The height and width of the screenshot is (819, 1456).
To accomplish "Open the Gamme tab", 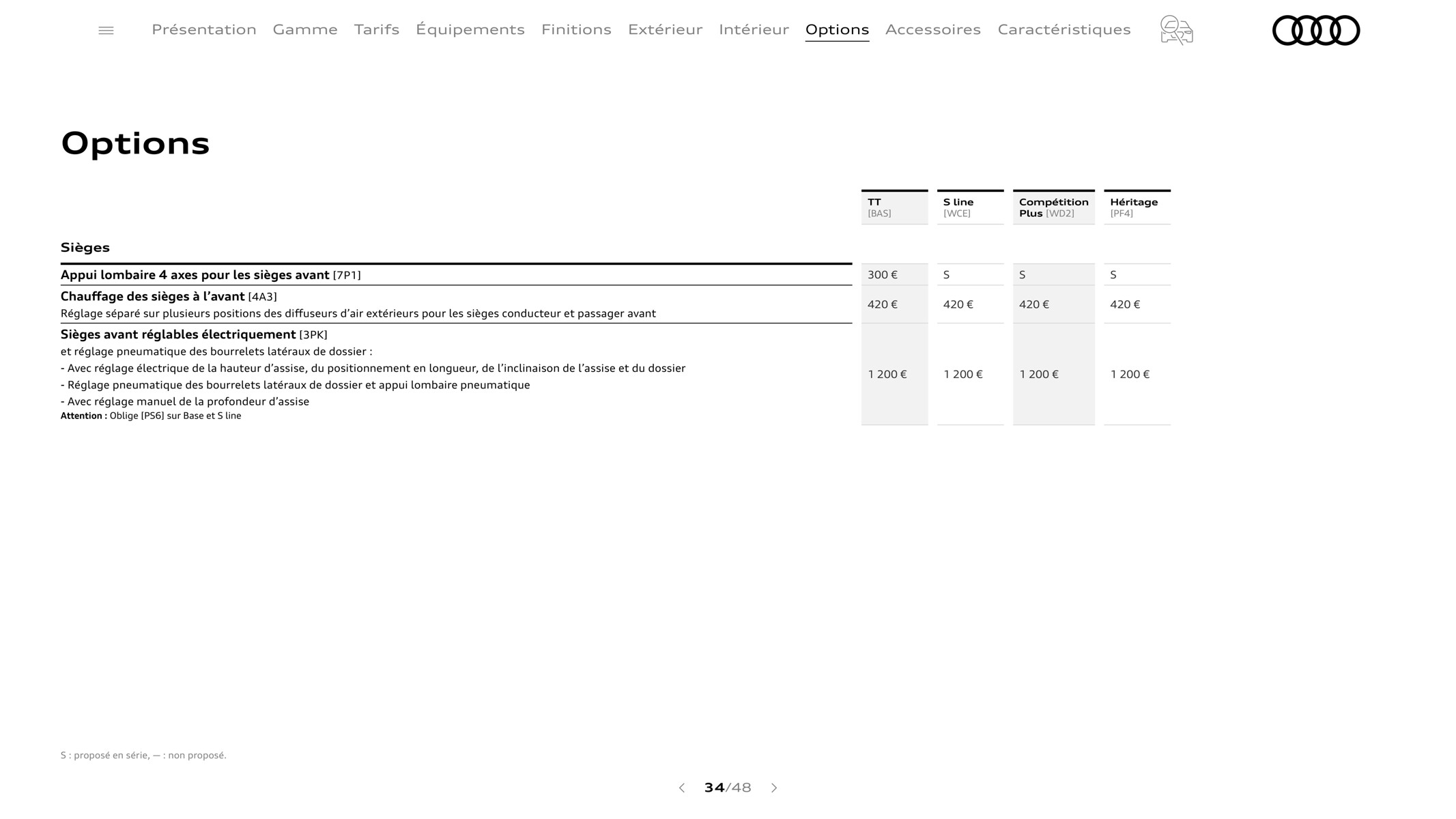I will click(x=305, y=29).
